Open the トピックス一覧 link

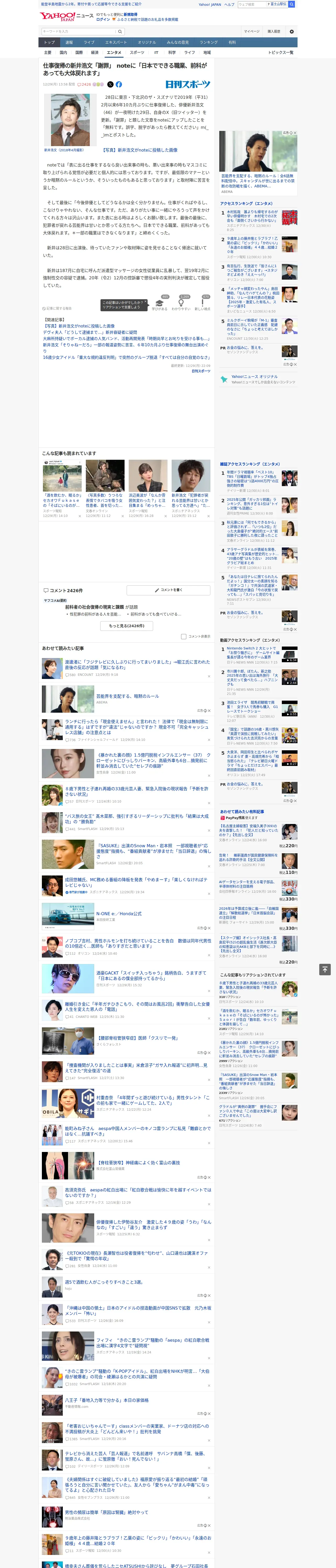pos(281,52)
